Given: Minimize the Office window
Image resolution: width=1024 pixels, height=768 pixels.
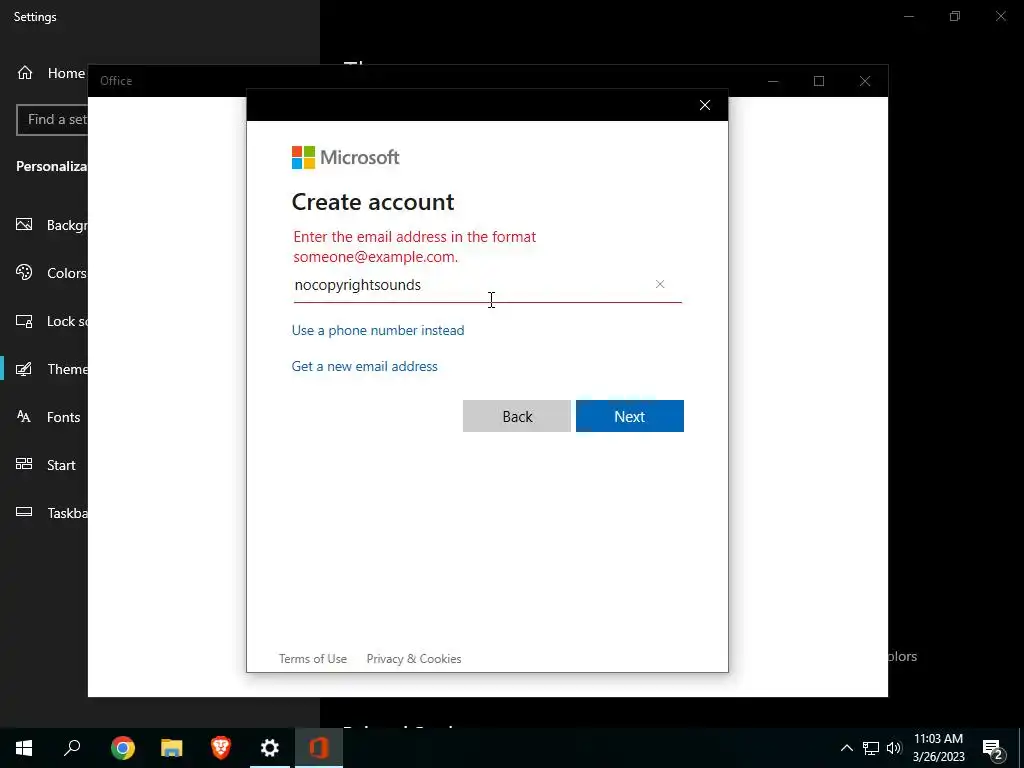Looking at the screenshot, I should point(773,81).
